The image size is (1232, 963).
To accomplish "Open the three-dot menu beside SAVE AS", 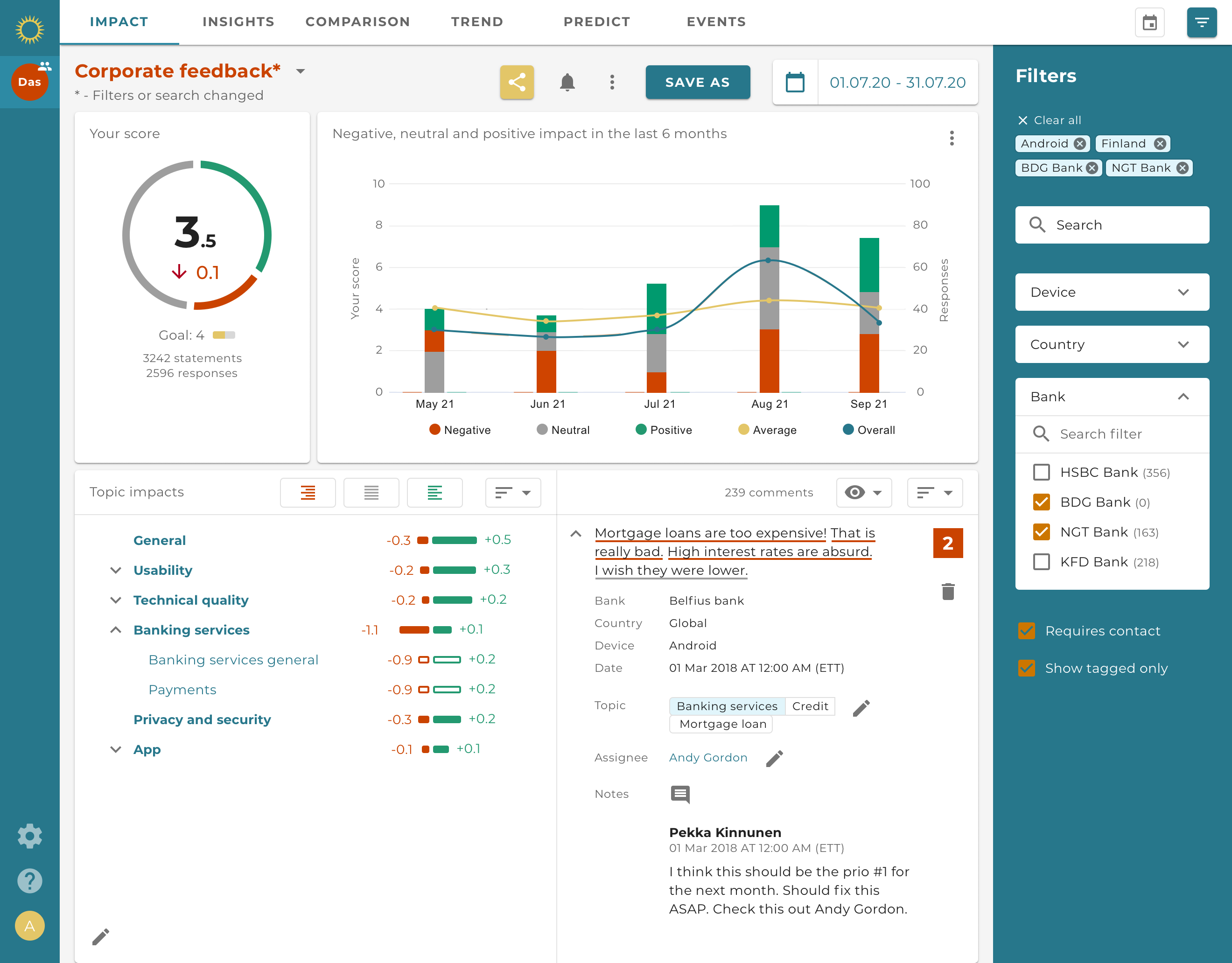I will pos(612,82).
